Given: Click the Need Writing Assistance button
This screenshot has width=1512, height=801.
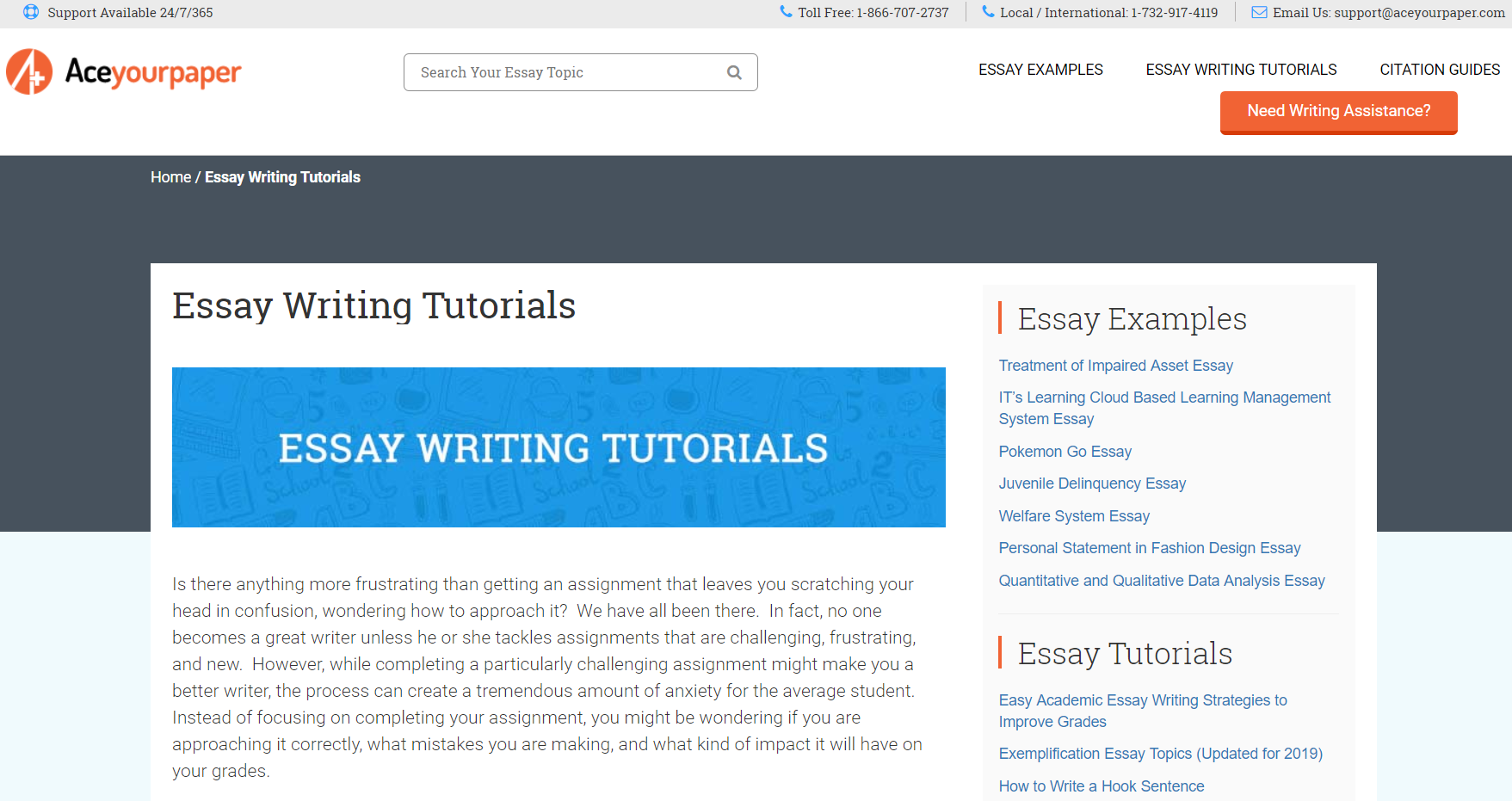Looking at the screenshot, I should point(1338,112).
